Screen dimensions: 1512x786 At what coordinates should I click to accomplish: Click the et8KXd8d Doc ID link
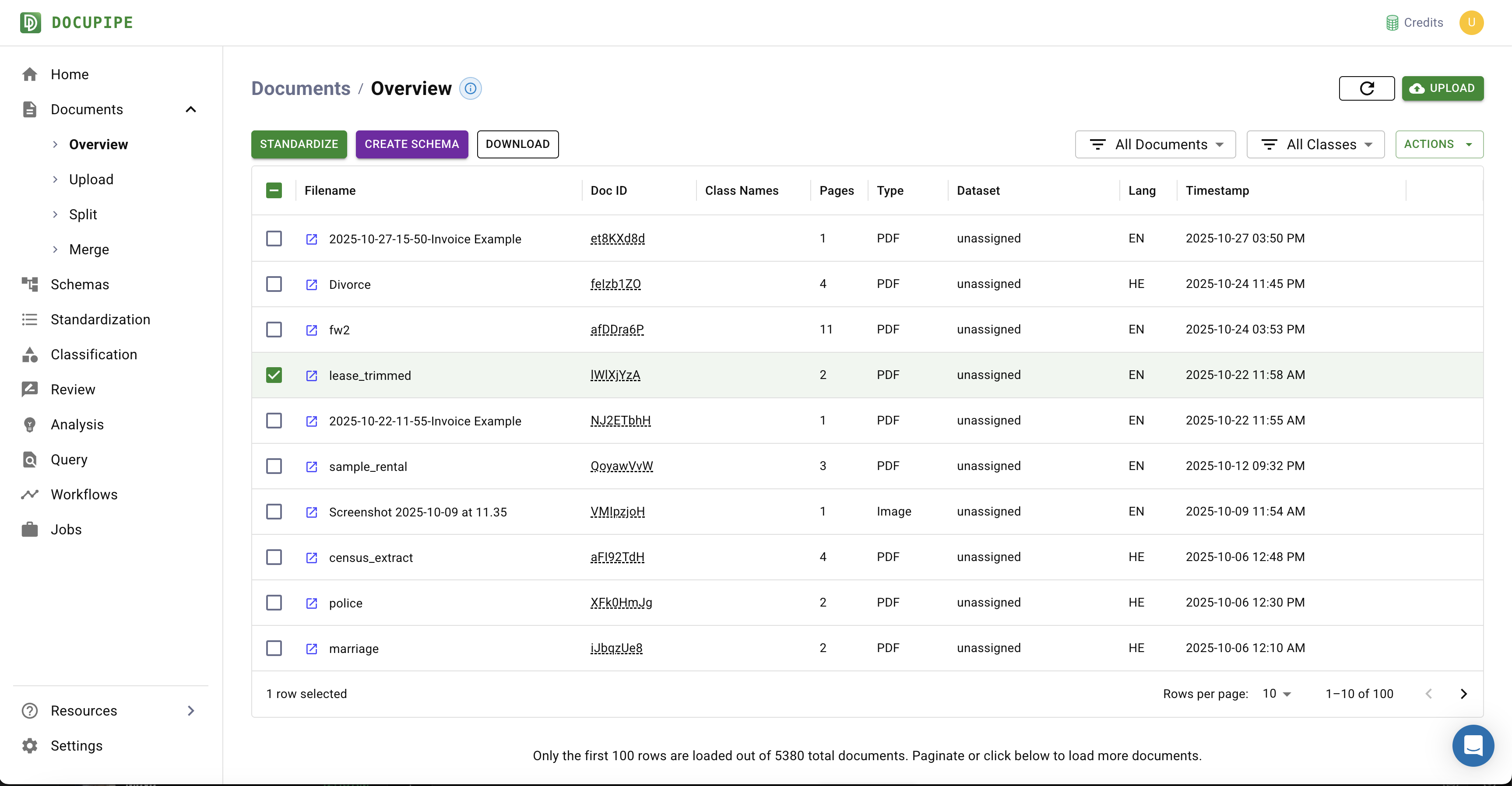617,239
